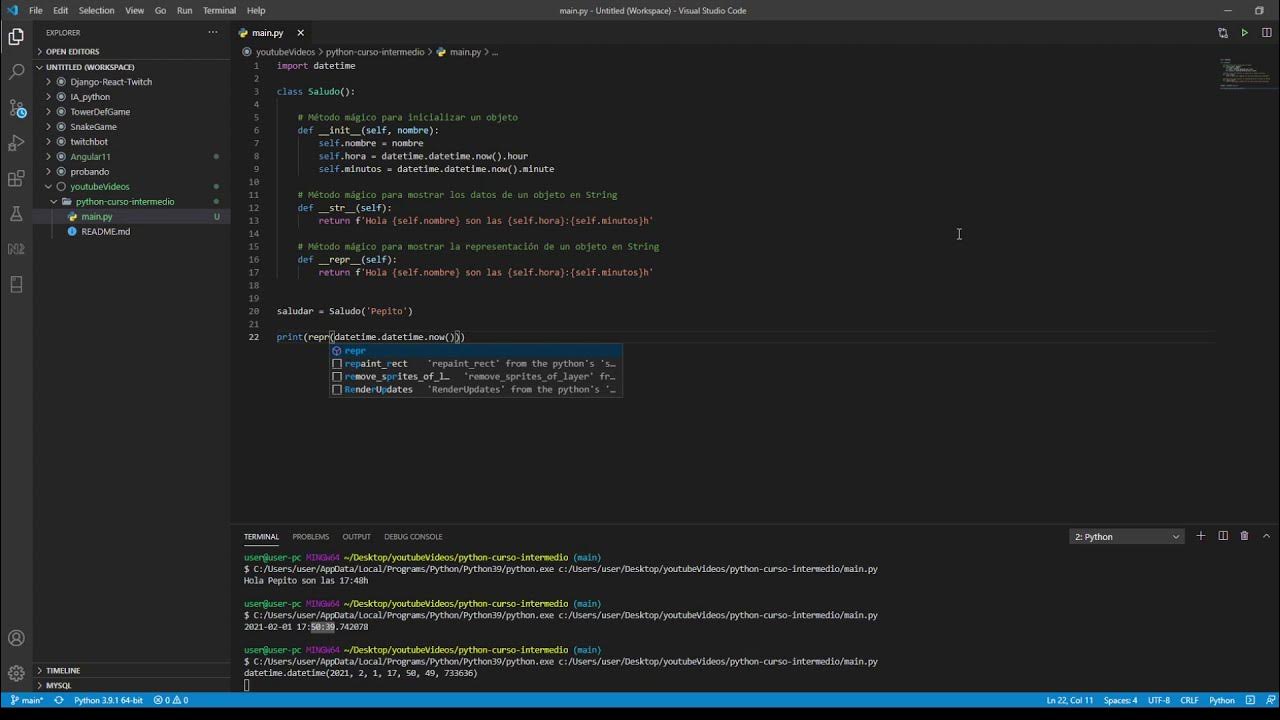This screenshot has height=720, width=1280.
Task: Open the Run and Debug view icon
Action: pos(16,143)
